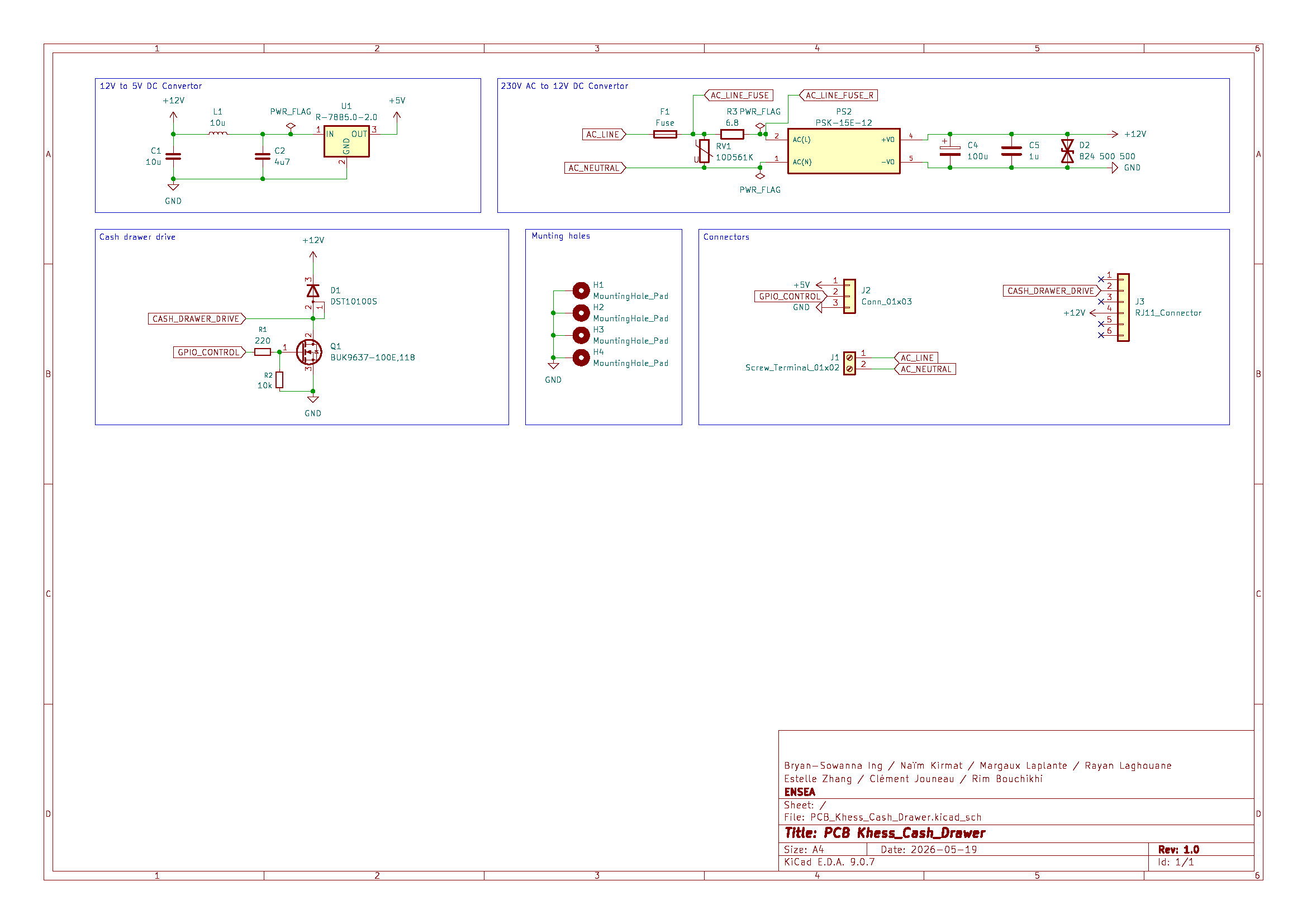Select diode D1 DST10100S symbol

coord(313,290)
